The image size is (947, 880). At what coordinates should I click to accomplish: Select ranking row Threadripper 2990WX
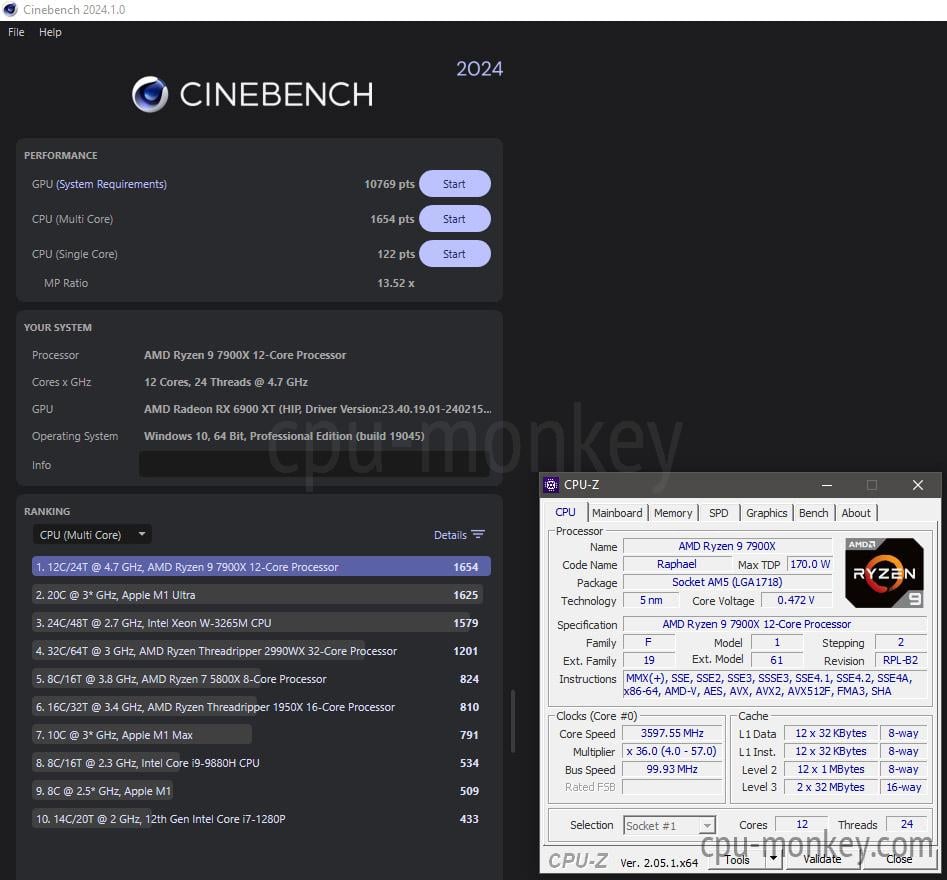261,651
